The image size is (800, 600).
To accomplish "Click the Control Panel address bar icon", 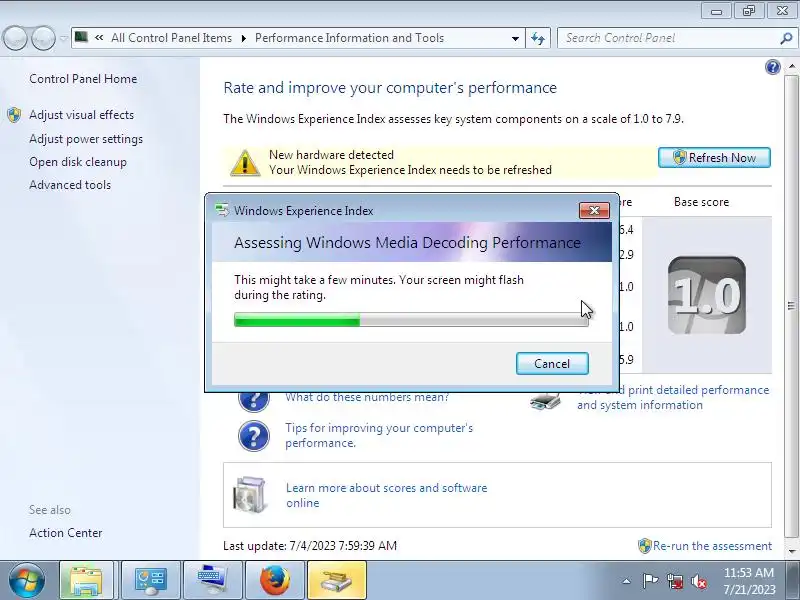I will [82, 37].
